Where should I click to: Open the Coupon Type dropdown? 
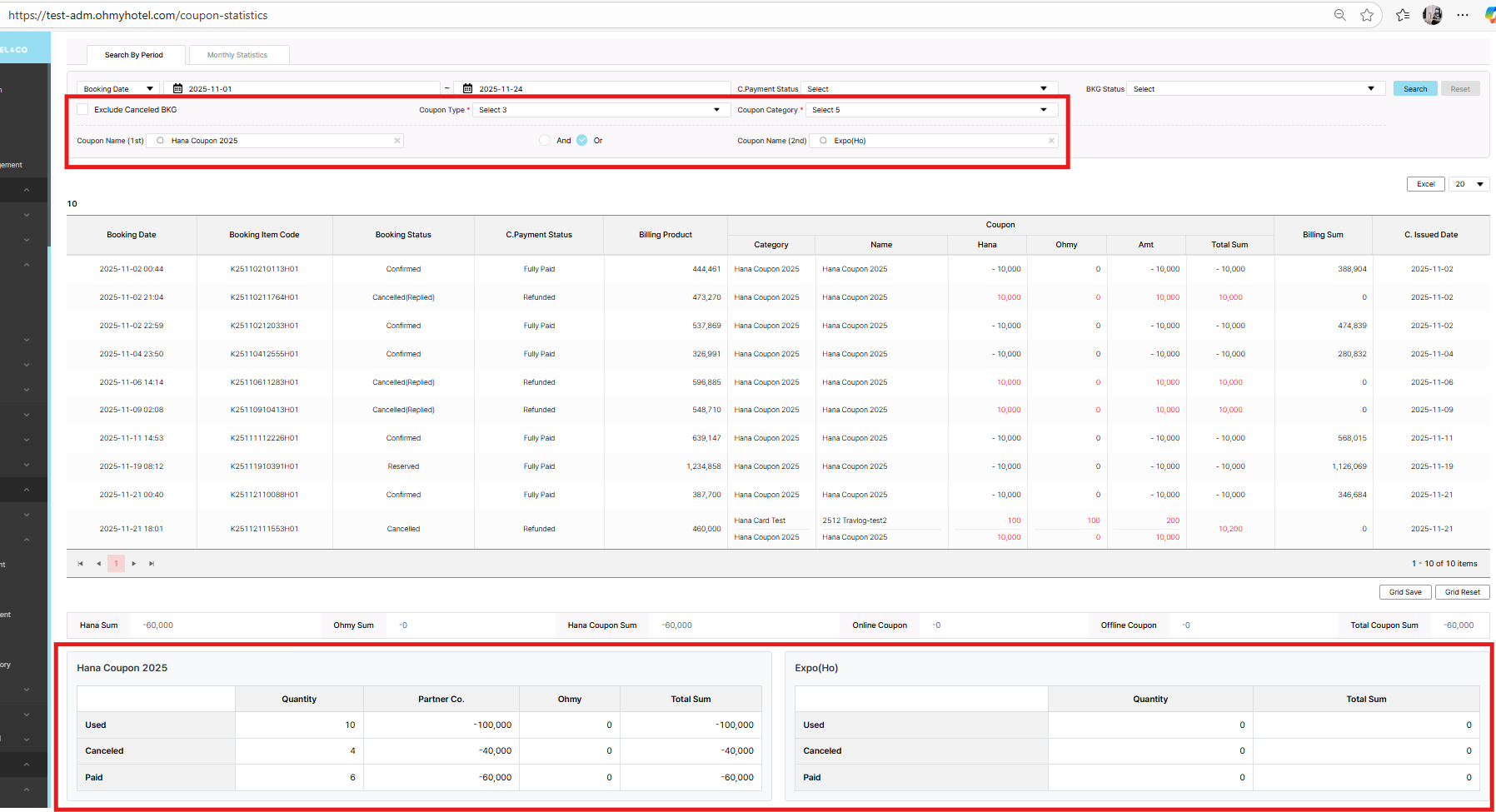pyautogui.click(x=601, y=110)
